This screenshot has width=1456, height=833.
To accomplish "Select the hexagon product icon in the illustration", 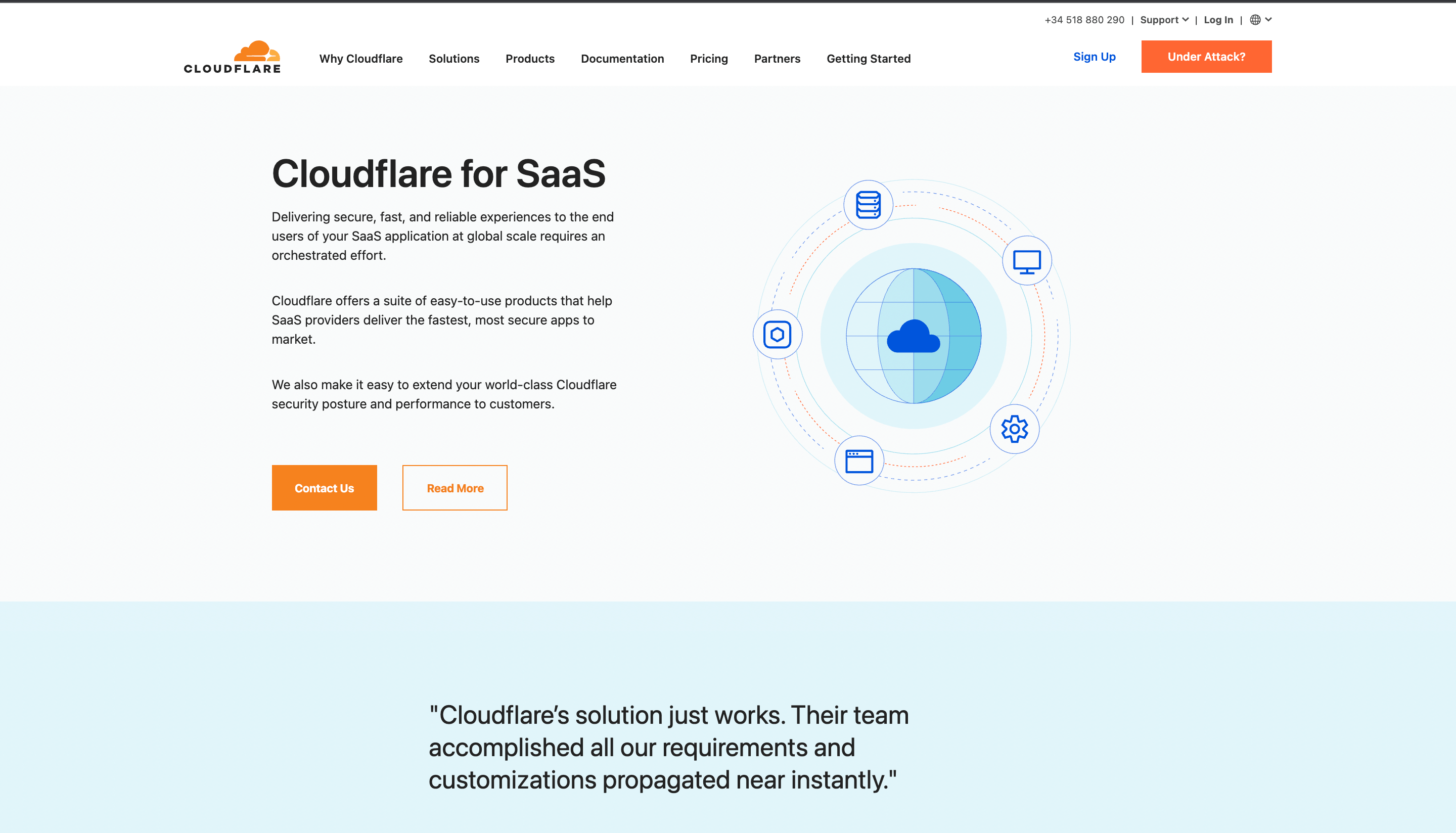I will pos(778,334).
